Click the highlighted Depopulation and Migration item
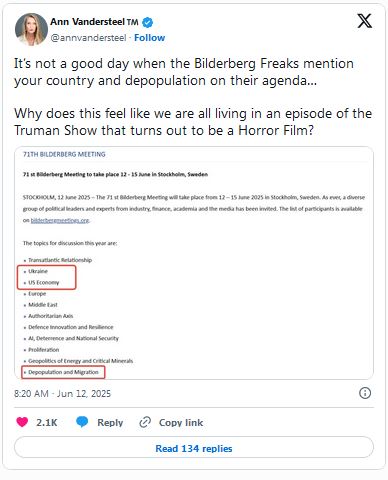 click(63, 372)
